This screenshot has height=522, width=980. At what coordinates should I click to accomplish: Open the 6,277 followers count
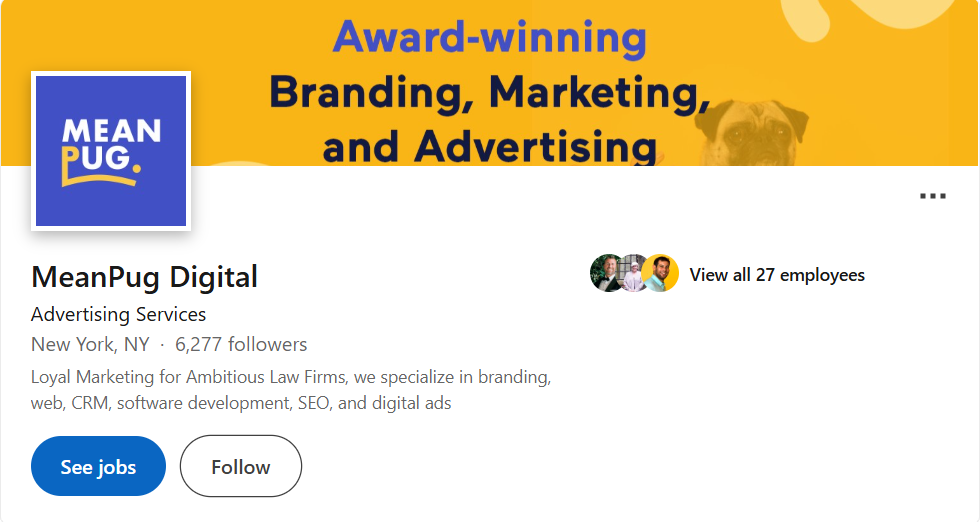click(x=241, y=345)
